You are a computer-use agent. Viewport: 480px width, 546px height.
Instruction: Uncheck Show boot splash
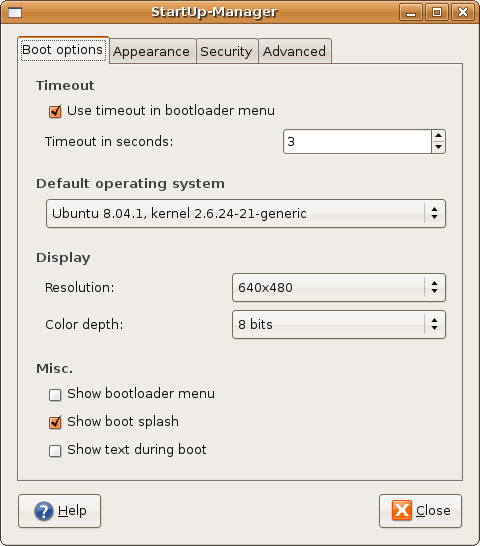click(55, 422)
